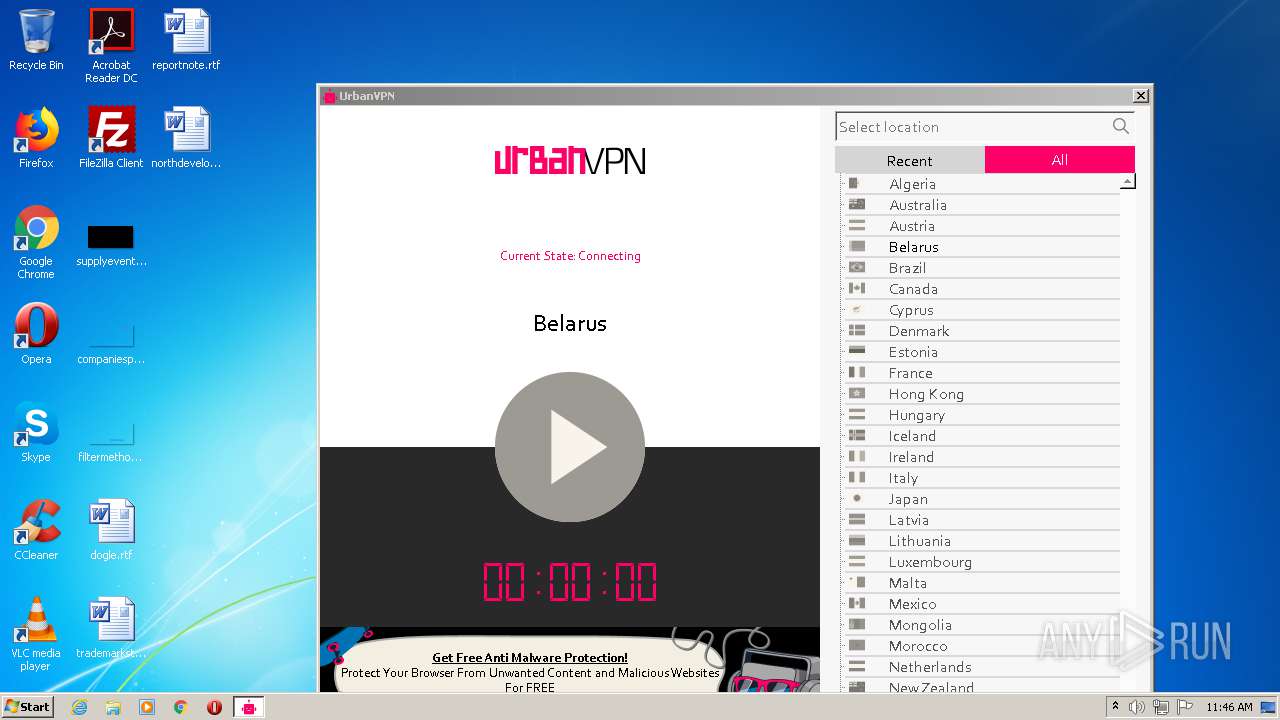Open Internet Explorer from the taskbar
The width and height of the screenshot is (1280, 720).
click(x=80, y=707)
